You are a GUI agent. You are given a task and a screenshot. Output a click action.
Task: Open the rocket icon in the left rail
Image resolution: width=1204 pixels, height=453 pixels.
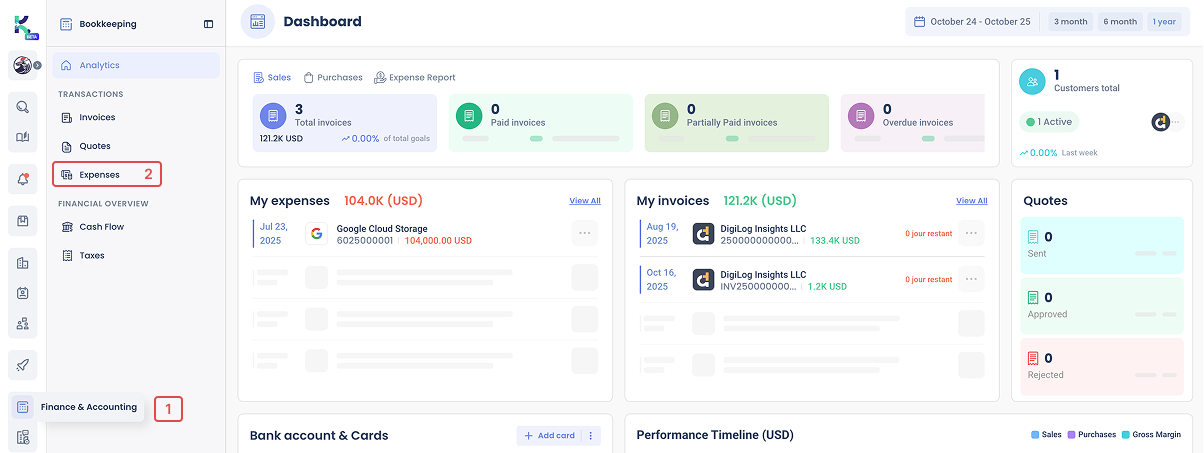click(22, 365)
